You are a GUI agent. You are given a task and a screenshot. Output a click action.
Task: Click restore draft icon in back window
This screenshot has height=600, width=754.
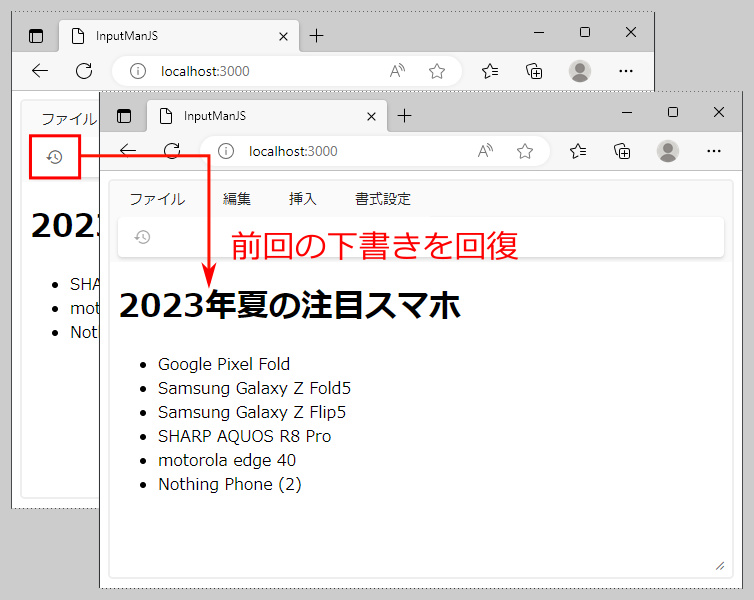54,157
